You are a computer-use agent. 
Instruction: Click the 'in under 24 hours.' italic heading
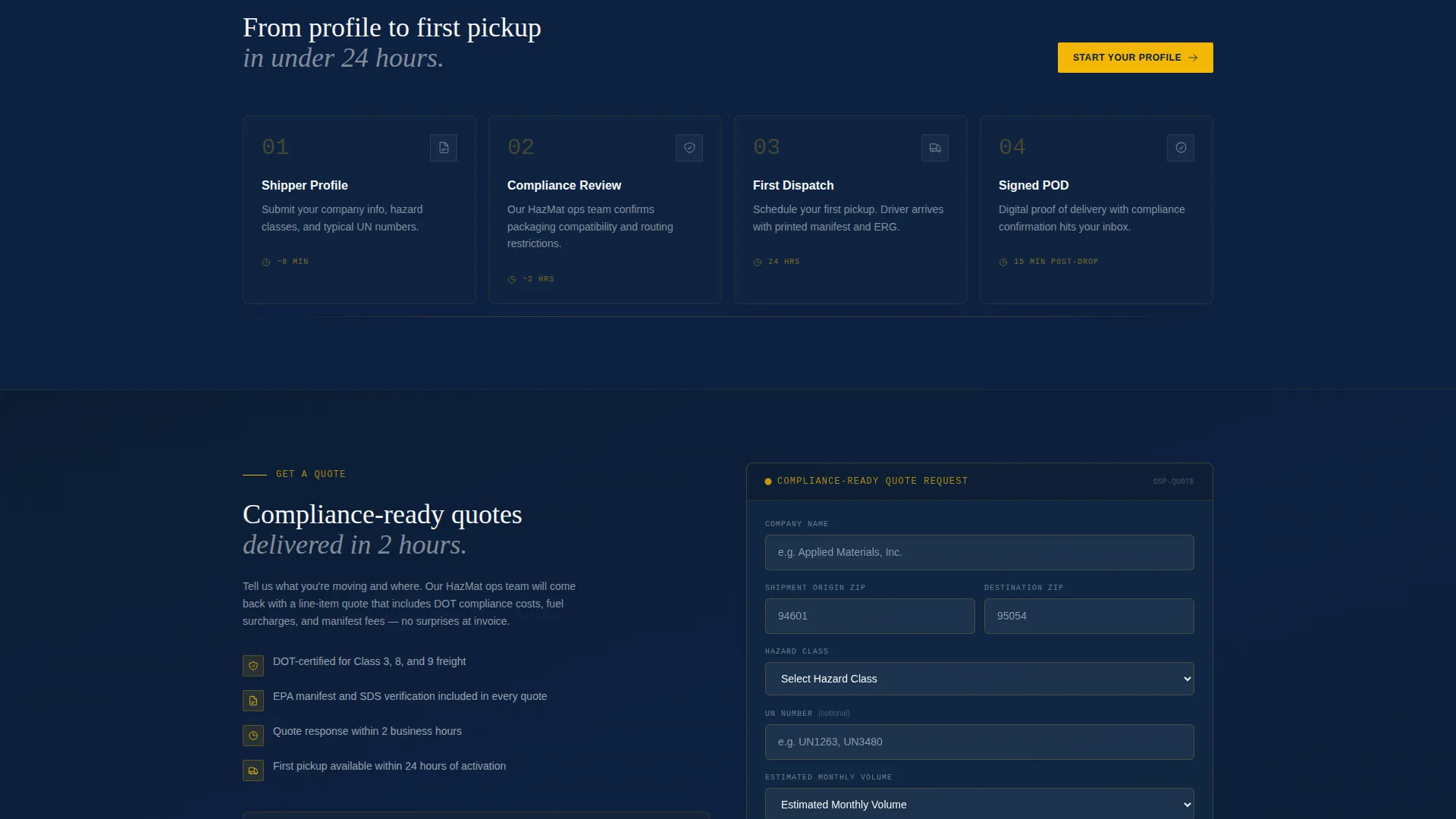[343, 58]
